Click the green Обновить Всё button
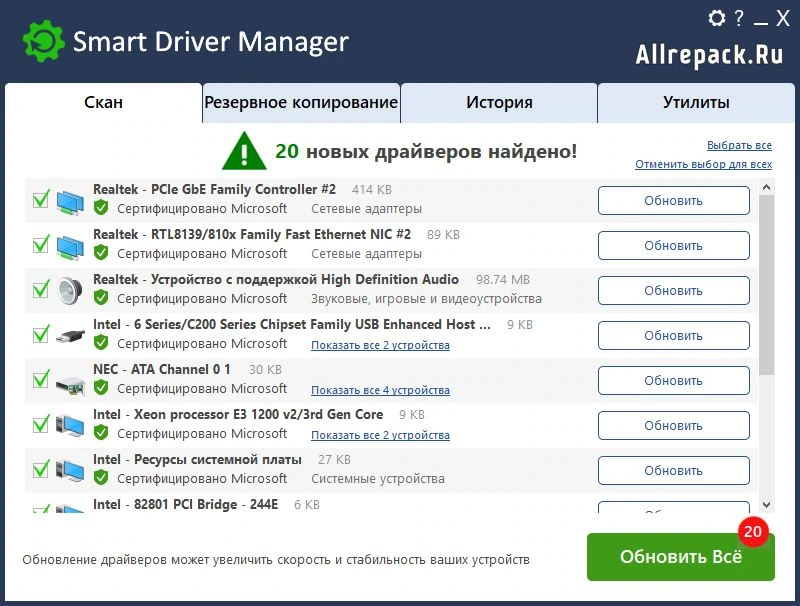800x606 pixels. pyautogui.click(x=681, y=557)
